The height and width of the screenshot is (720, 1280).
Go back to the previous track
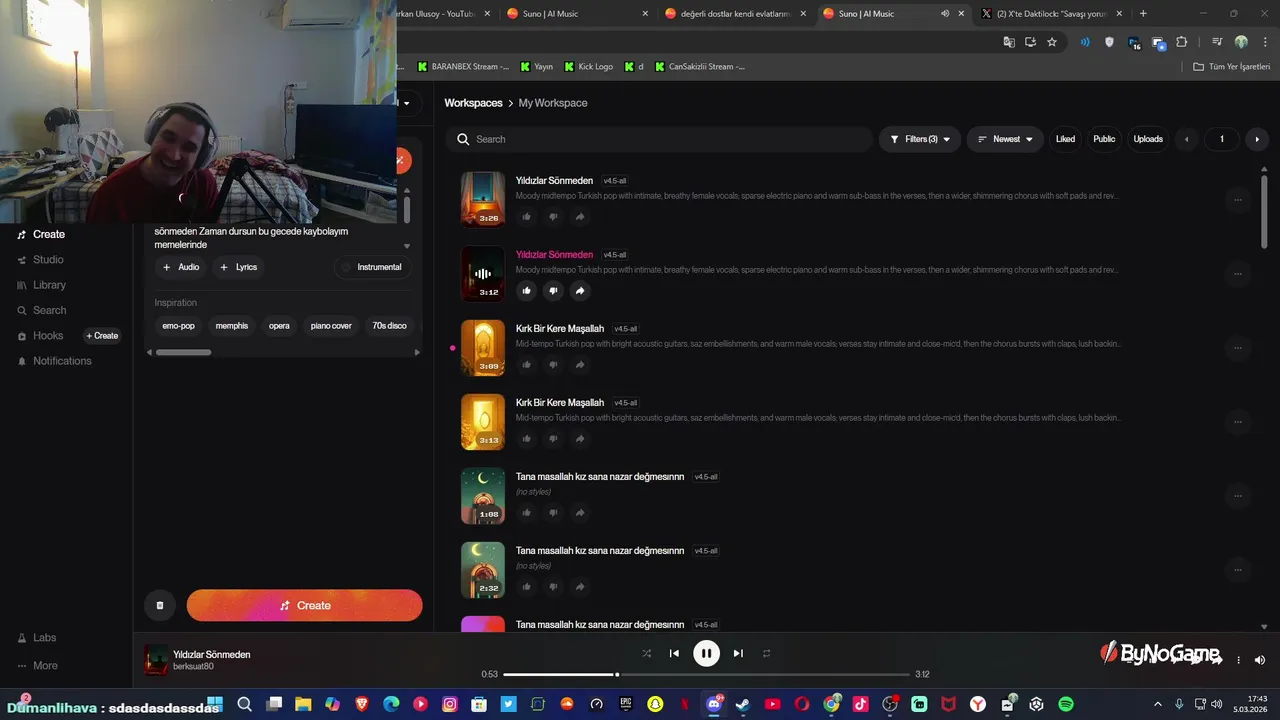point(674,653)
